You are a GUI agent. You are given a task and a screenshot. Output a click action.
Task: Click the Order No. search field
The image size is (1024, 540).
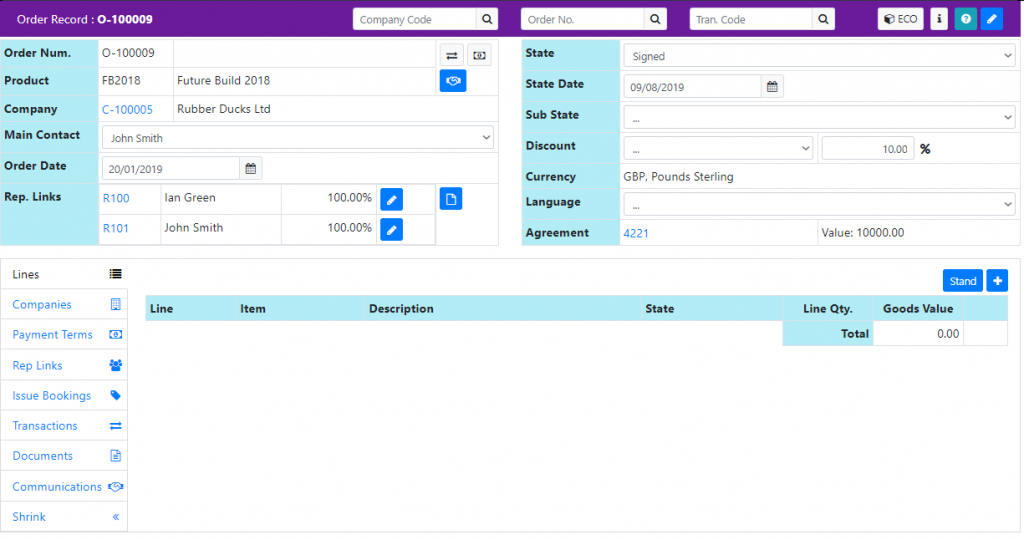tap(583, 19)
